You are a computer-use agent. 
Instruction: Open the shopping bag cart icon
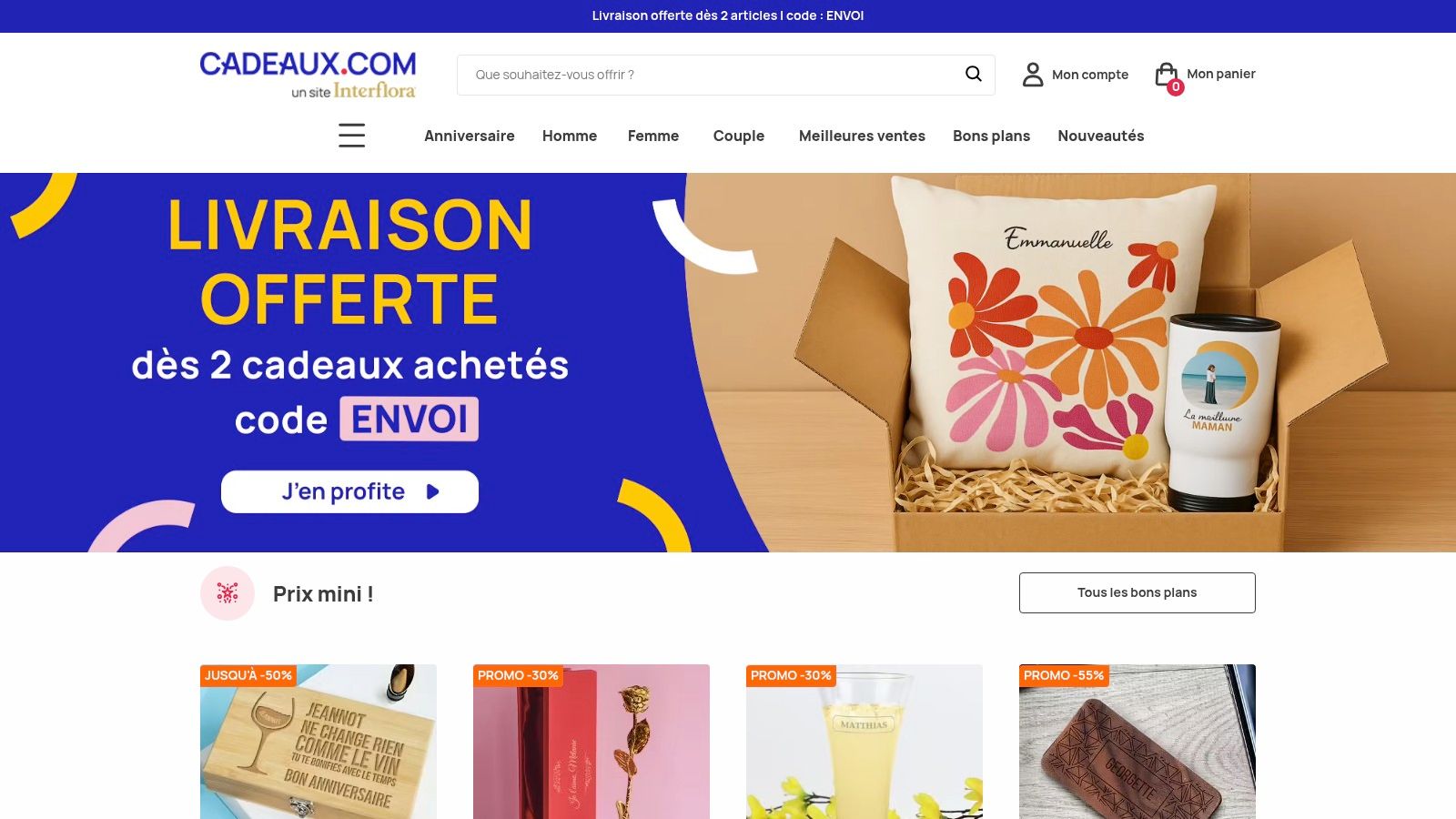click(x=1166, y=74)
